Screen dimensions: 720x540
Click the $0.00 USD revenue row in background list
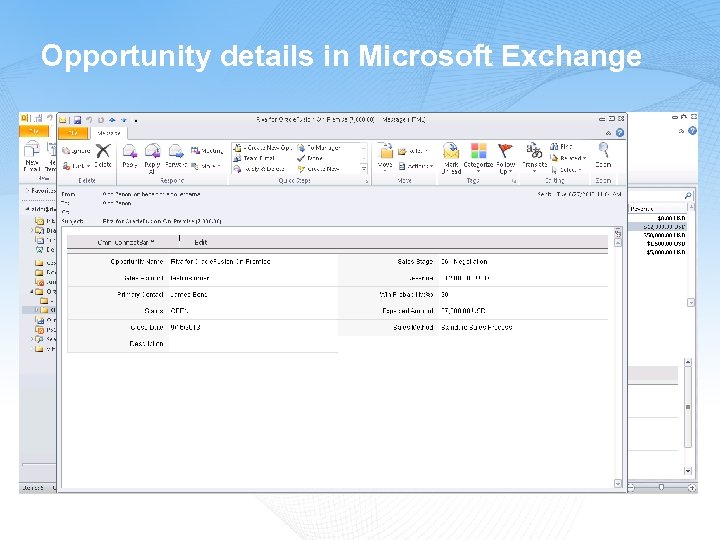pos(658,218)
